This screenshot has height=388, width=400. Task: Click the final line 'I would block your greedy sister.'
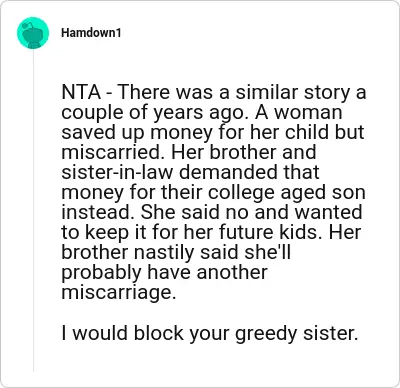tap(210, 333)
